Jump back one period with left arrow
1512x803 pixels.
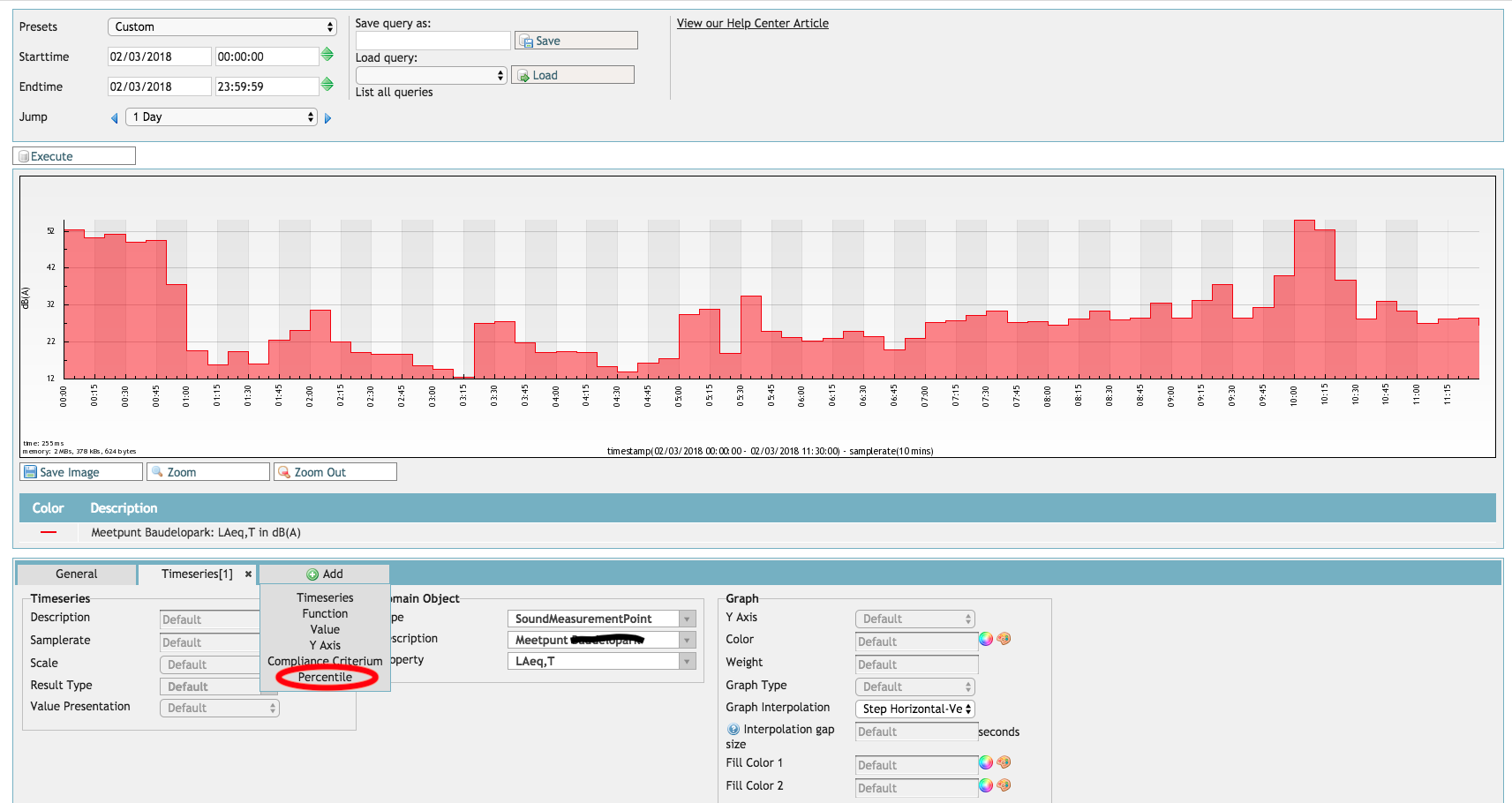(114, 118)
